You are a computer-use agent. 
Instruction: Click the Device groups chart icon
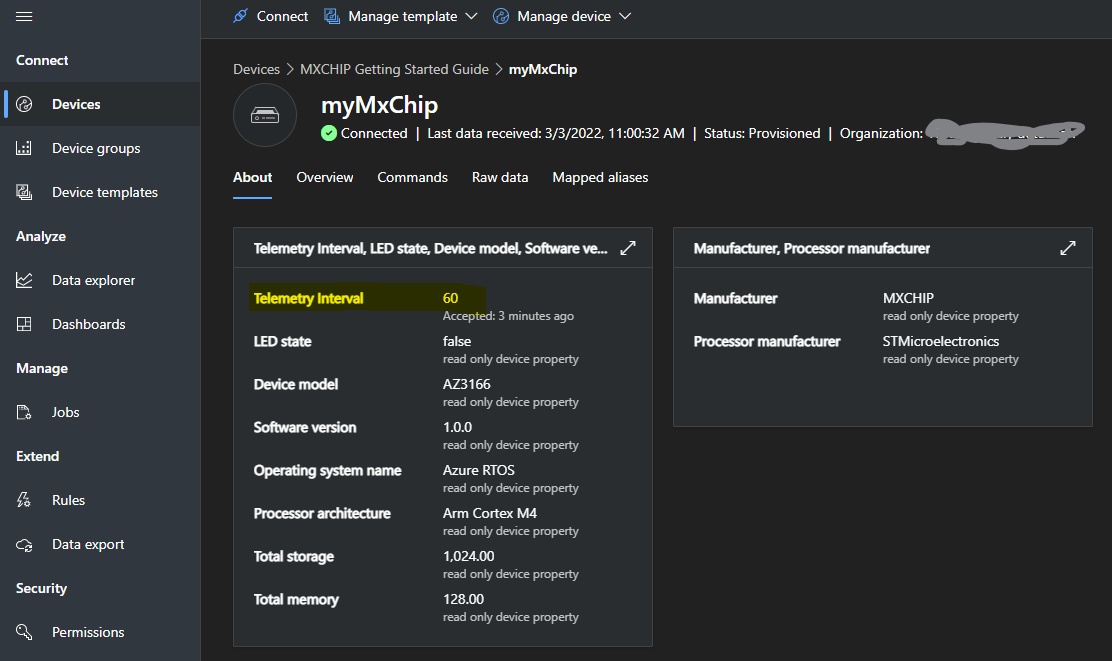[x=24, y=148]
